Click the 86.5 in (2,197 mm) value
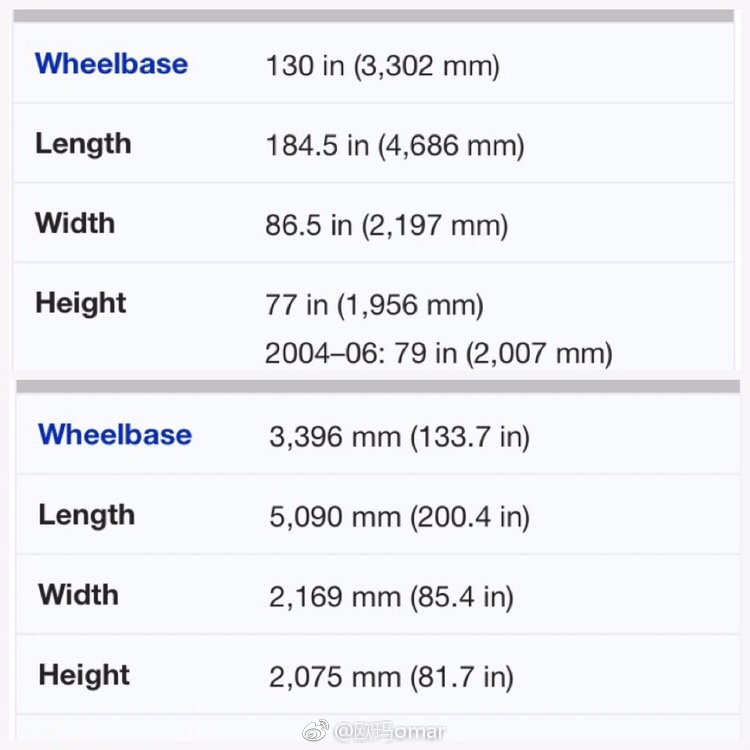The width and height of the screenshot is (750, 750). point(386,225)
